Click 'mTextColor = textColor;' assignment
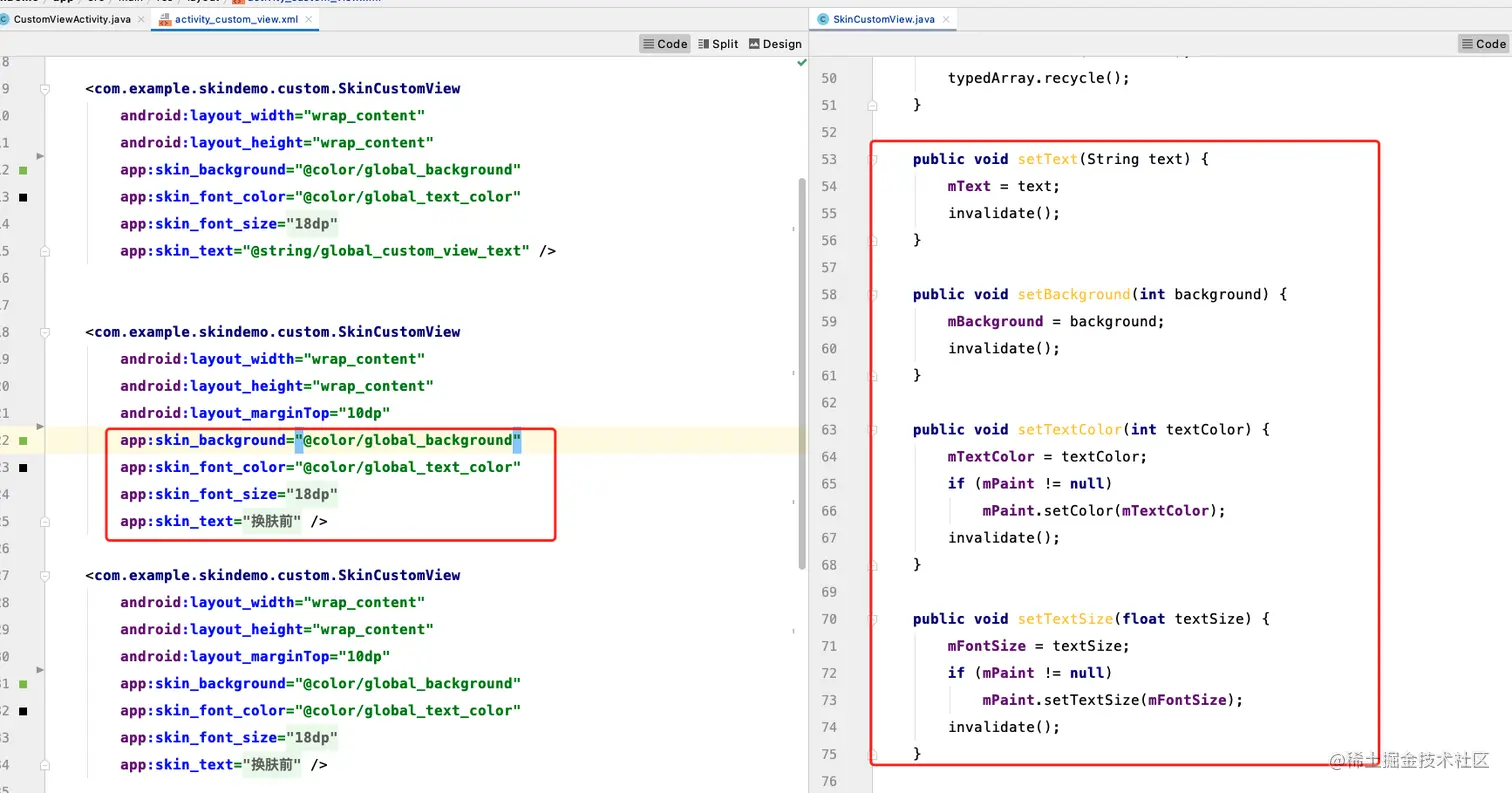 tap(1048, 456)
